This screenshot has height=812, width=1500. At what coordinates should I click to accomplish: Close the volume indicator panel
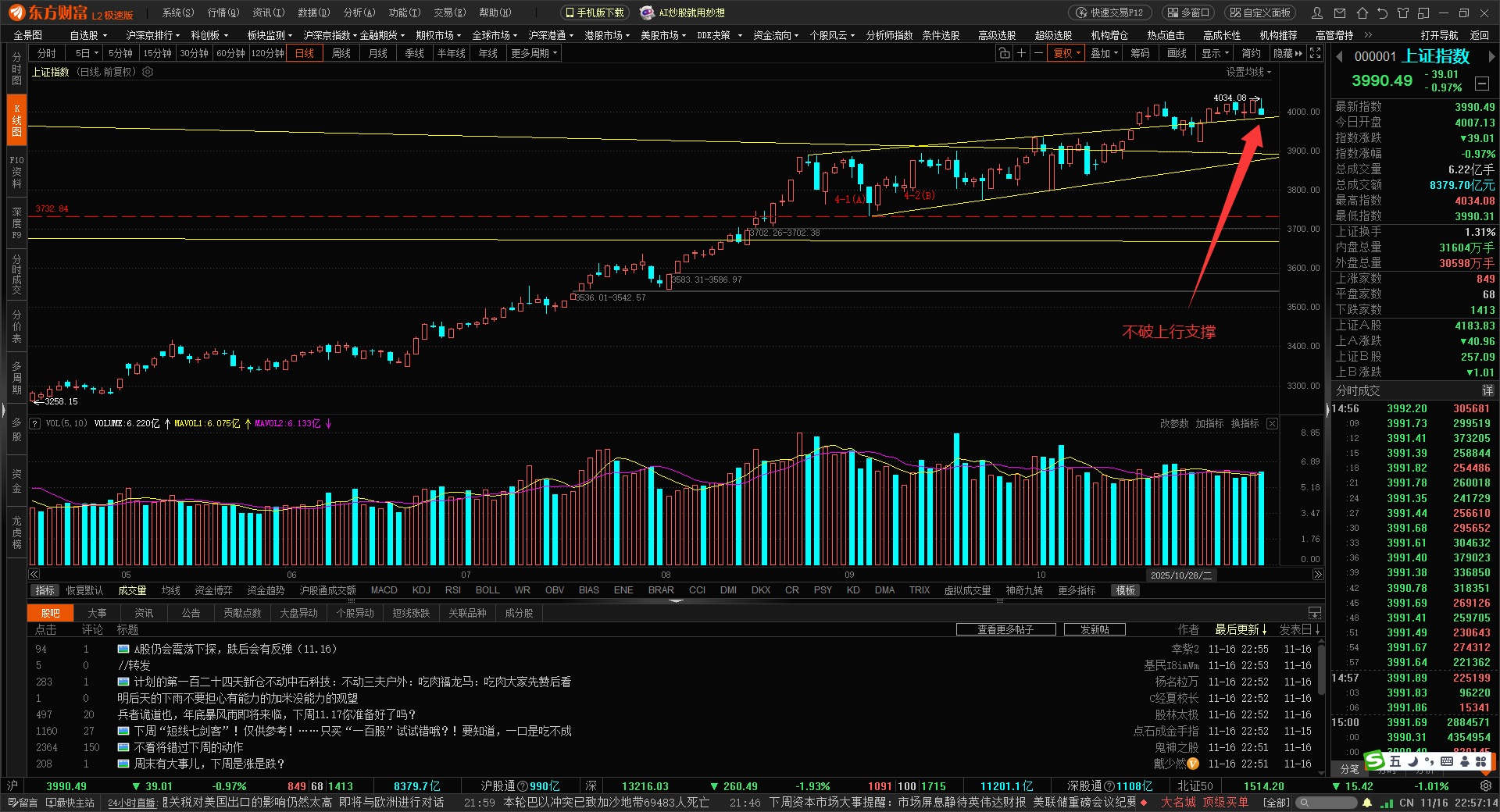tap(1272, 423)
